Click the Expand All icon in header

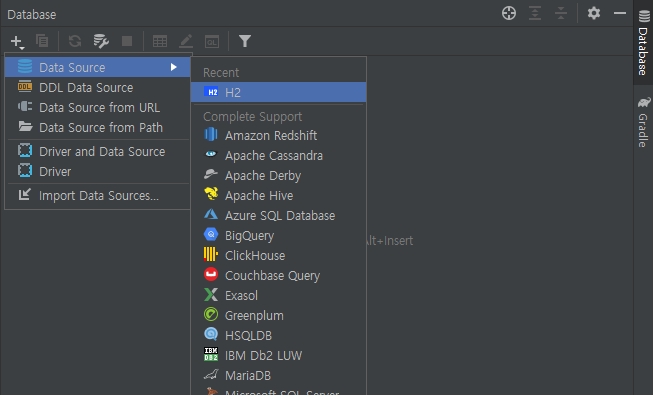(535, 13)
